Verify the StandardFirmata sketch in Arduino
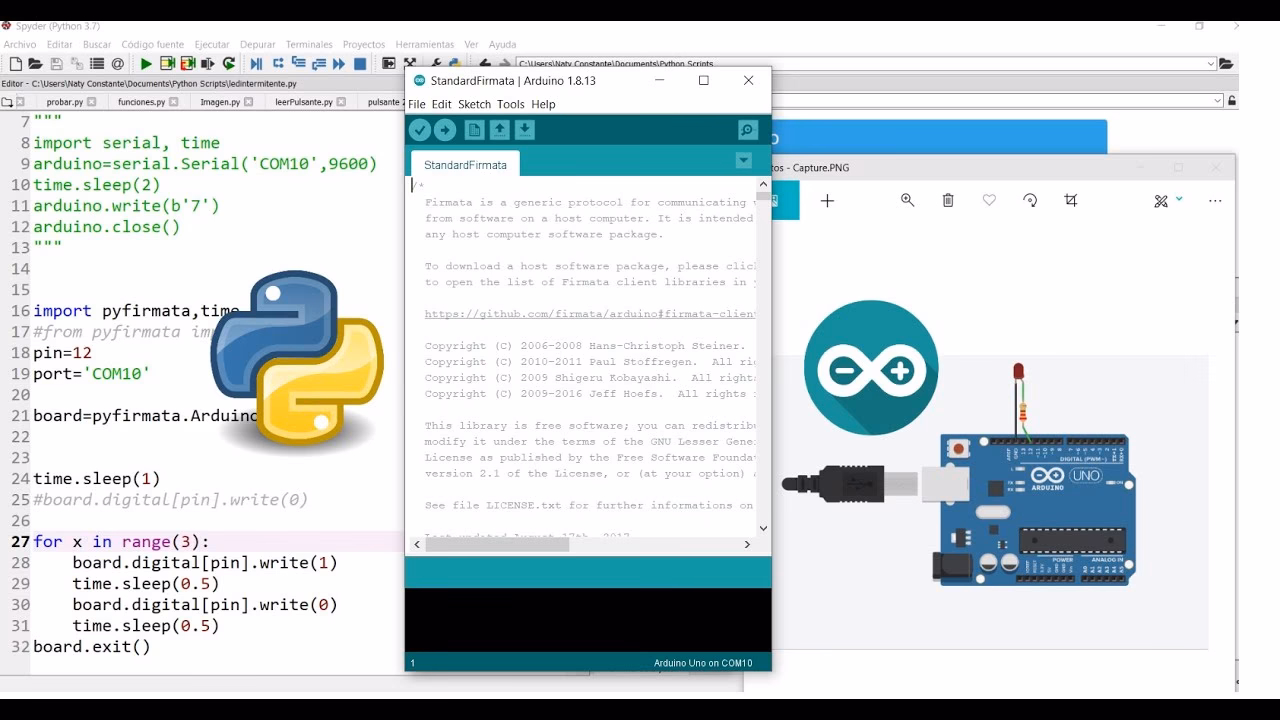The width and height of the screenshot is (1280, 720). tap(420, 129)
